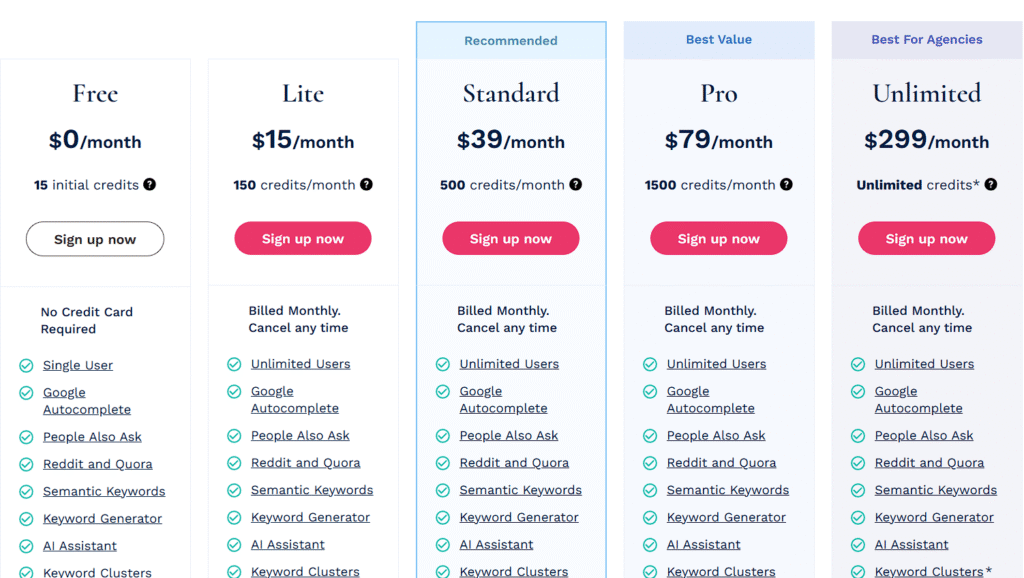The image size is (1024, 578).
Task: Select Sign up now under Pro plan
Action: pos(719,239)
